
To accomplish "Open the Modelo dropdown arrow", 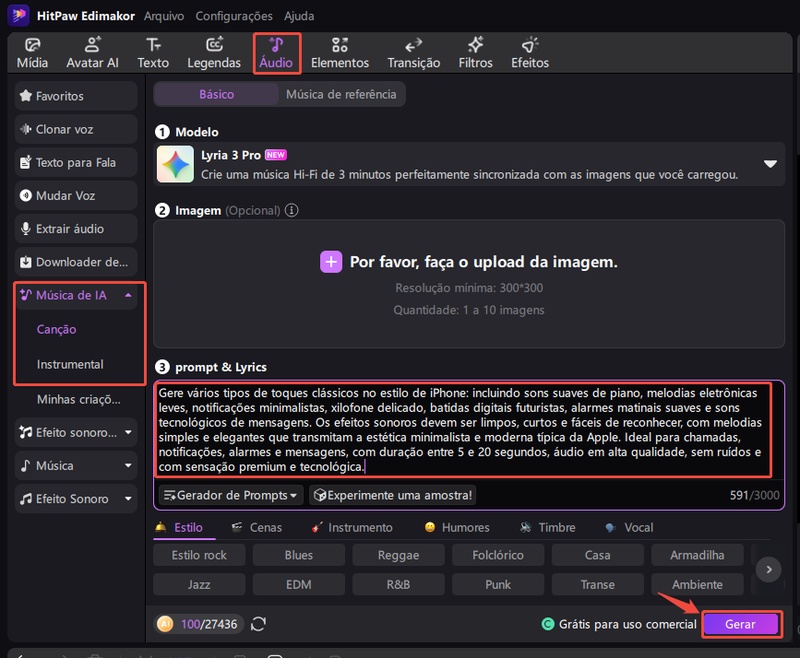I will [x=770, y=164].
